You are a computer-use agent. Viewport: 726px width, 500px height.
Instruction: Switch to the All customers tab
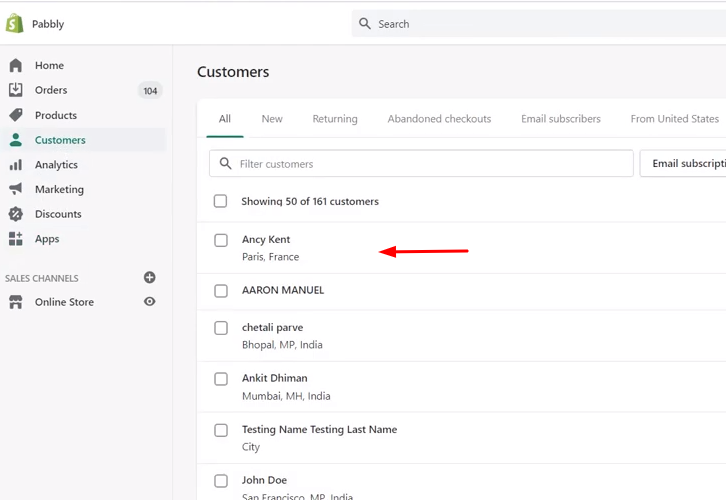click(225, 119)
